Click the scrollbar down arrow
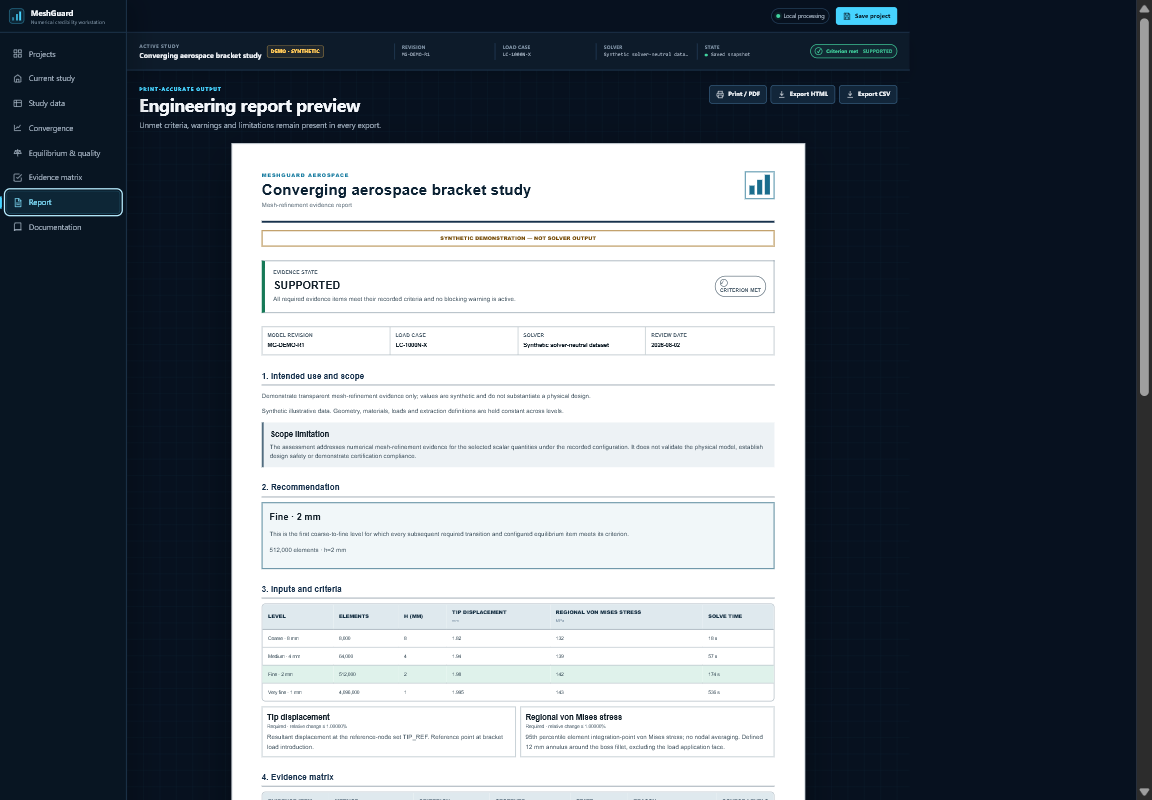This screenshot has width=1152, height=800. [1144, 792]
